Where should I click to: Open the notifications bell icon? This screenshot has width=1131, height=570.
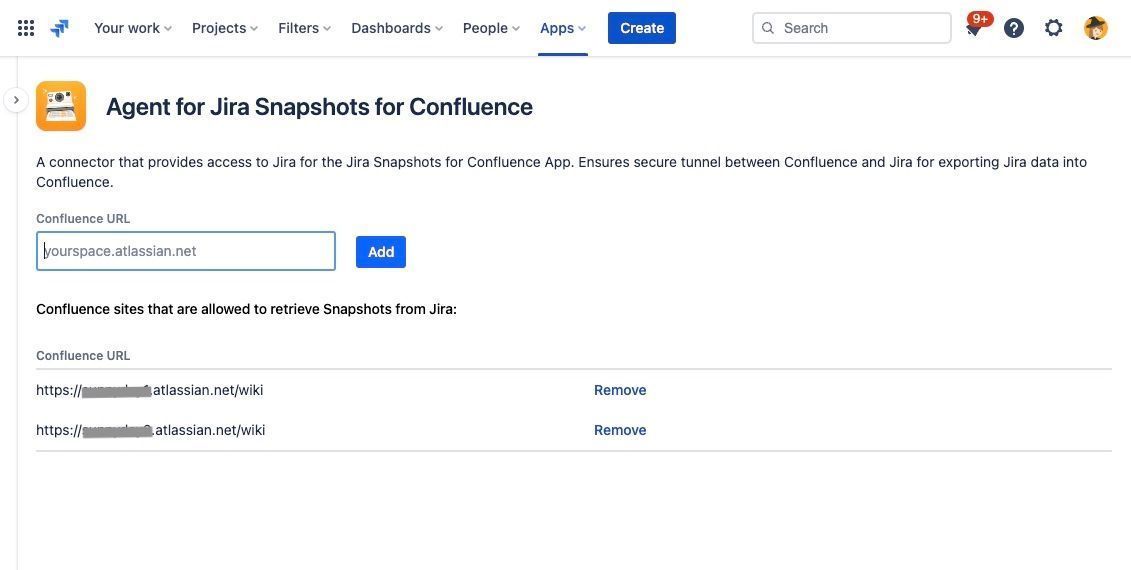[974, 29]
